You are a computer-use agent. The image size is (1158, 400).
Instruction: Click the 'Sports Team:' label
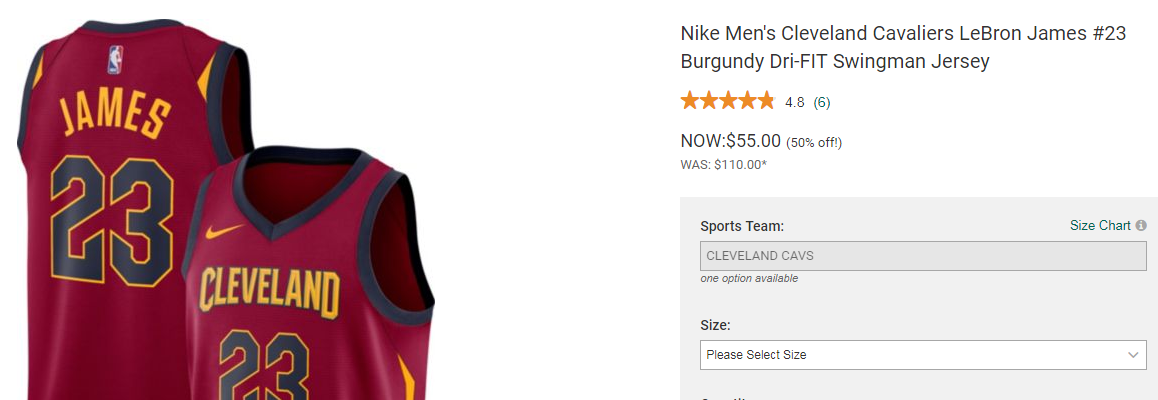742,226
